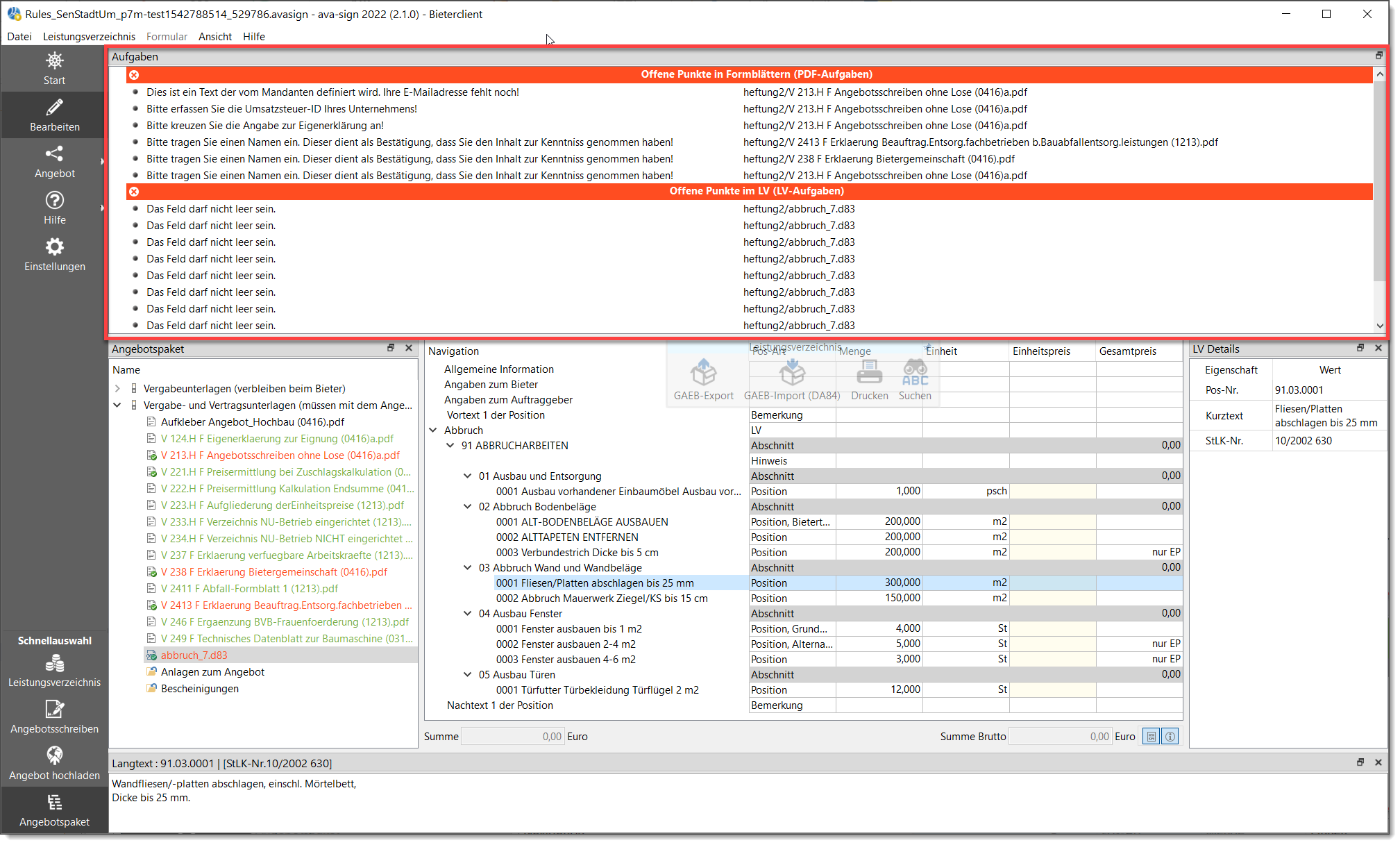Click the Suchen binoculars icon
This screenshot has height=845, width=1400.
(x=915, y=372)
